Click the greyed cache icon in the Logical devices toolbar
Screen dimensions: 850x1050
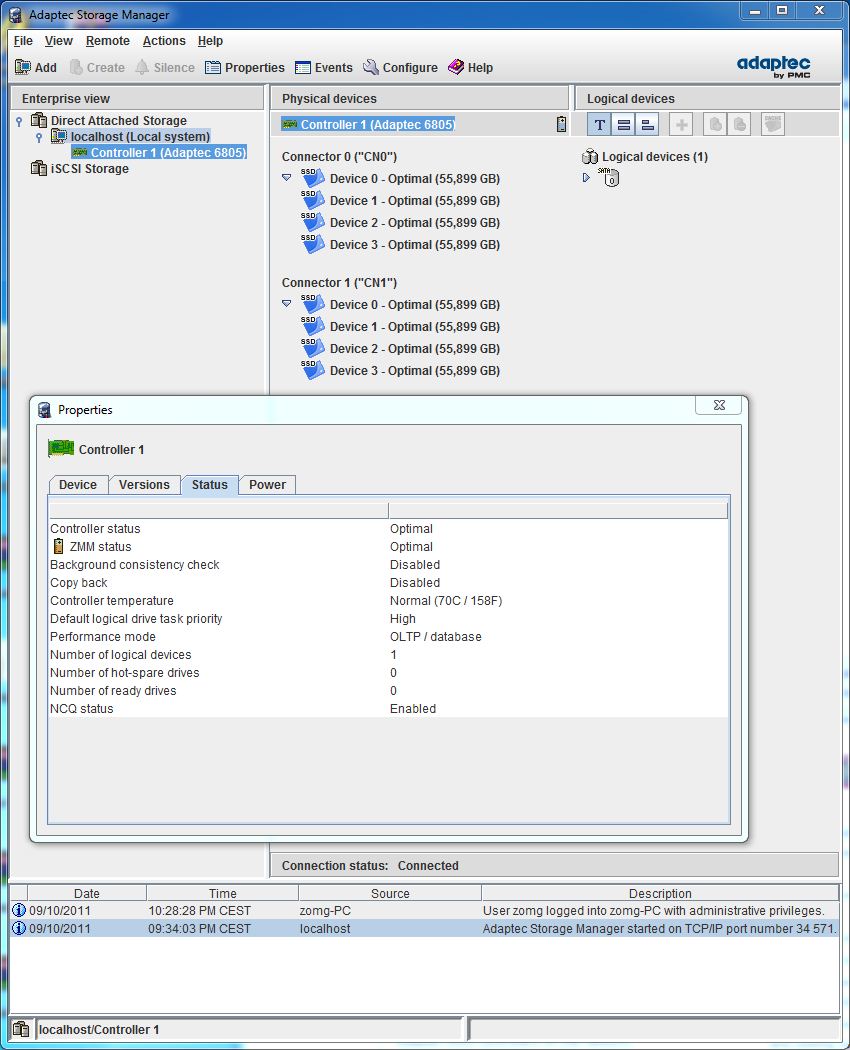pyautogui.click(x=773, y=125)
